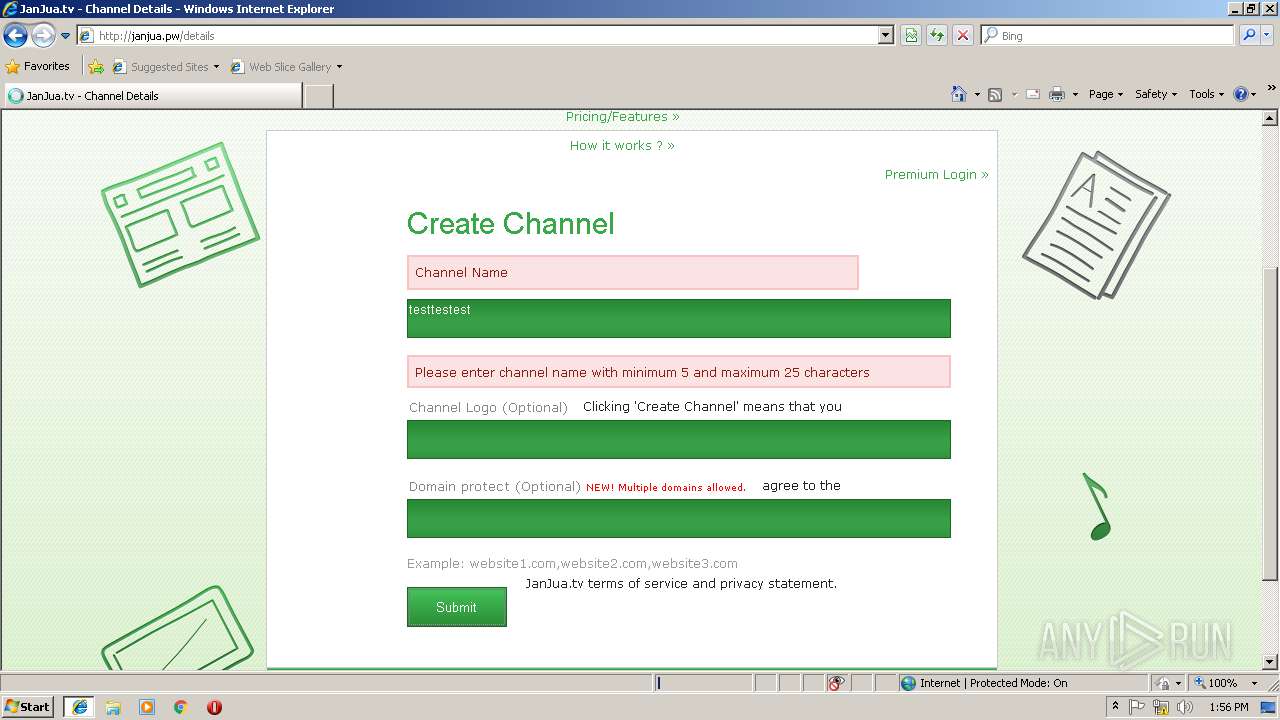Expand the Web Slice Gallery dropdown arrow

[339, 67]
